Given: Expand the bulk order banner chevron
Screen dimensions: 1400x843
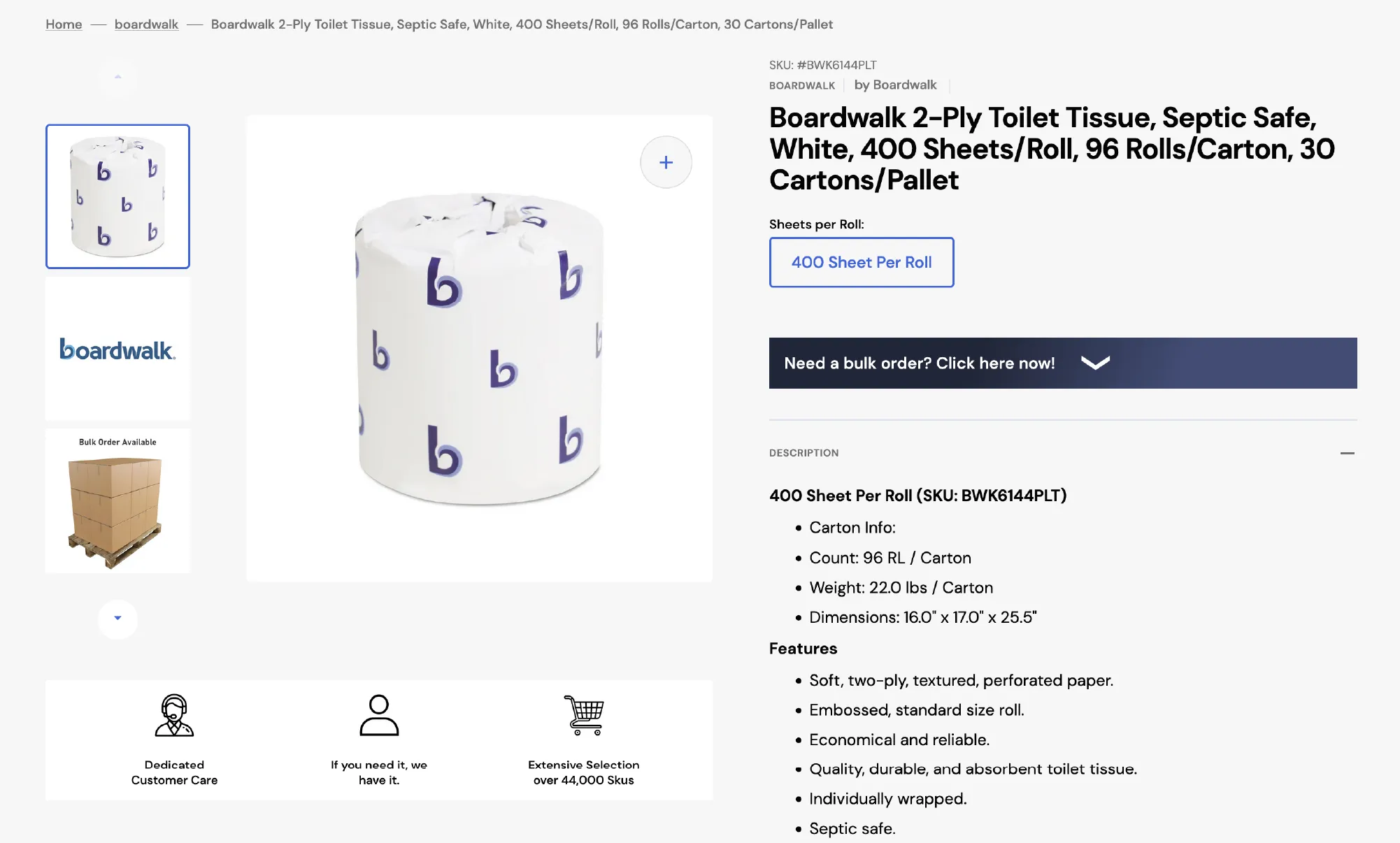Looking at the screenshot, I should pos(1095,363).
